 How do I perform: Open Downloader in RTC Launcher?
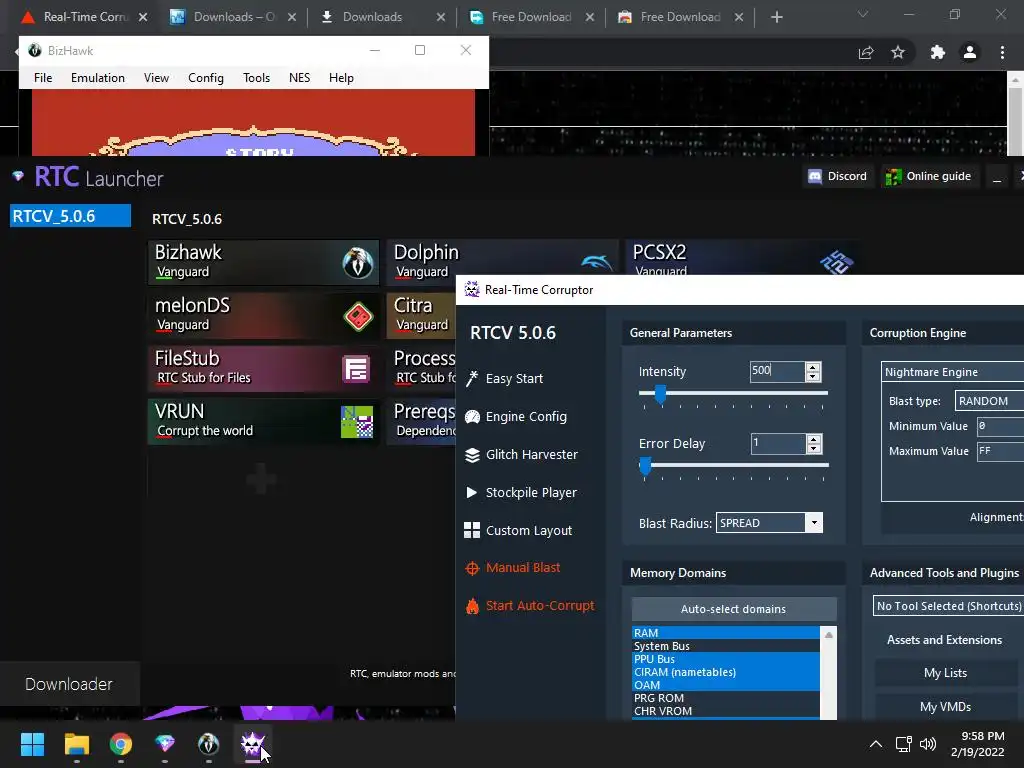click(69, 684)
